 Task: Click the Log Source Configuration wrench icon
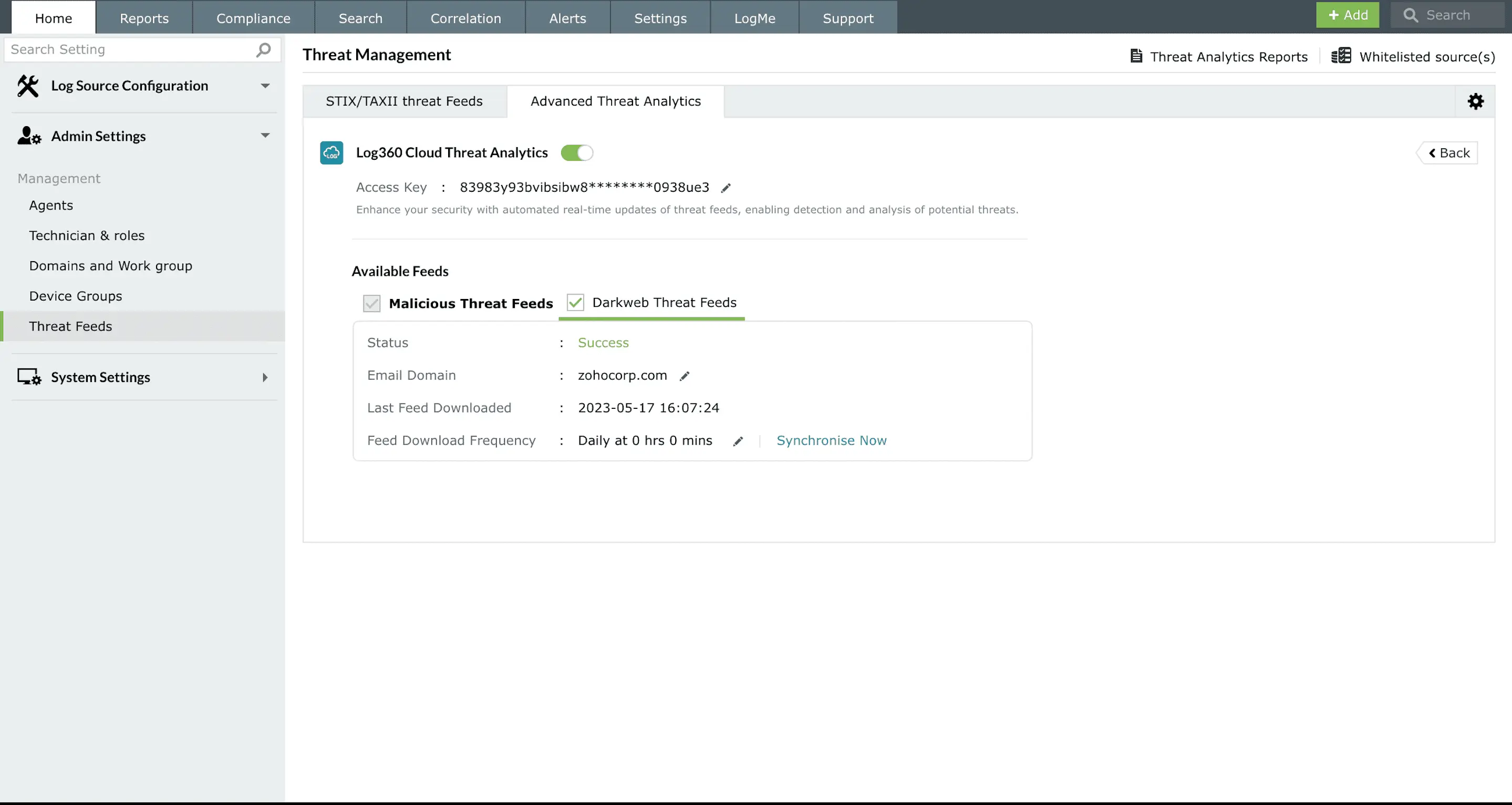click(x=28, y=86)
